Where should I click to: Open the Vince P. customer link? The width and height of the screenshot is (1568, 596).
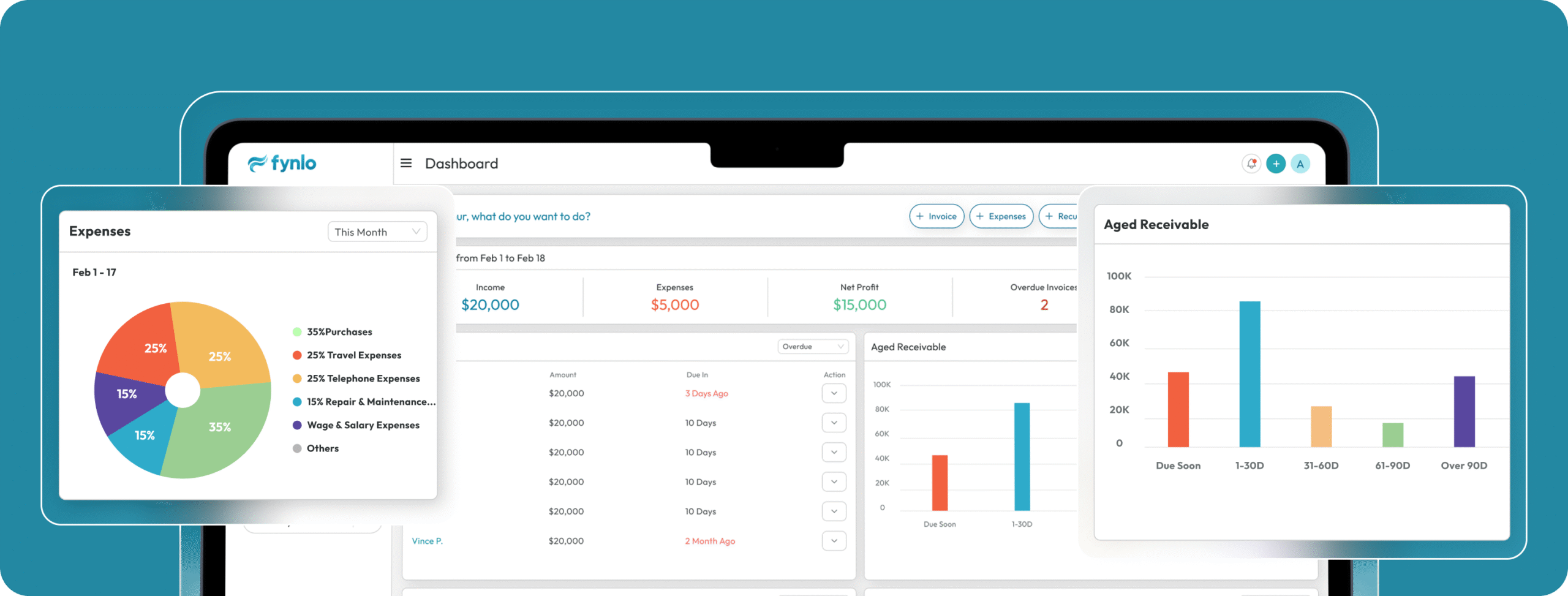tap(427, 541)
